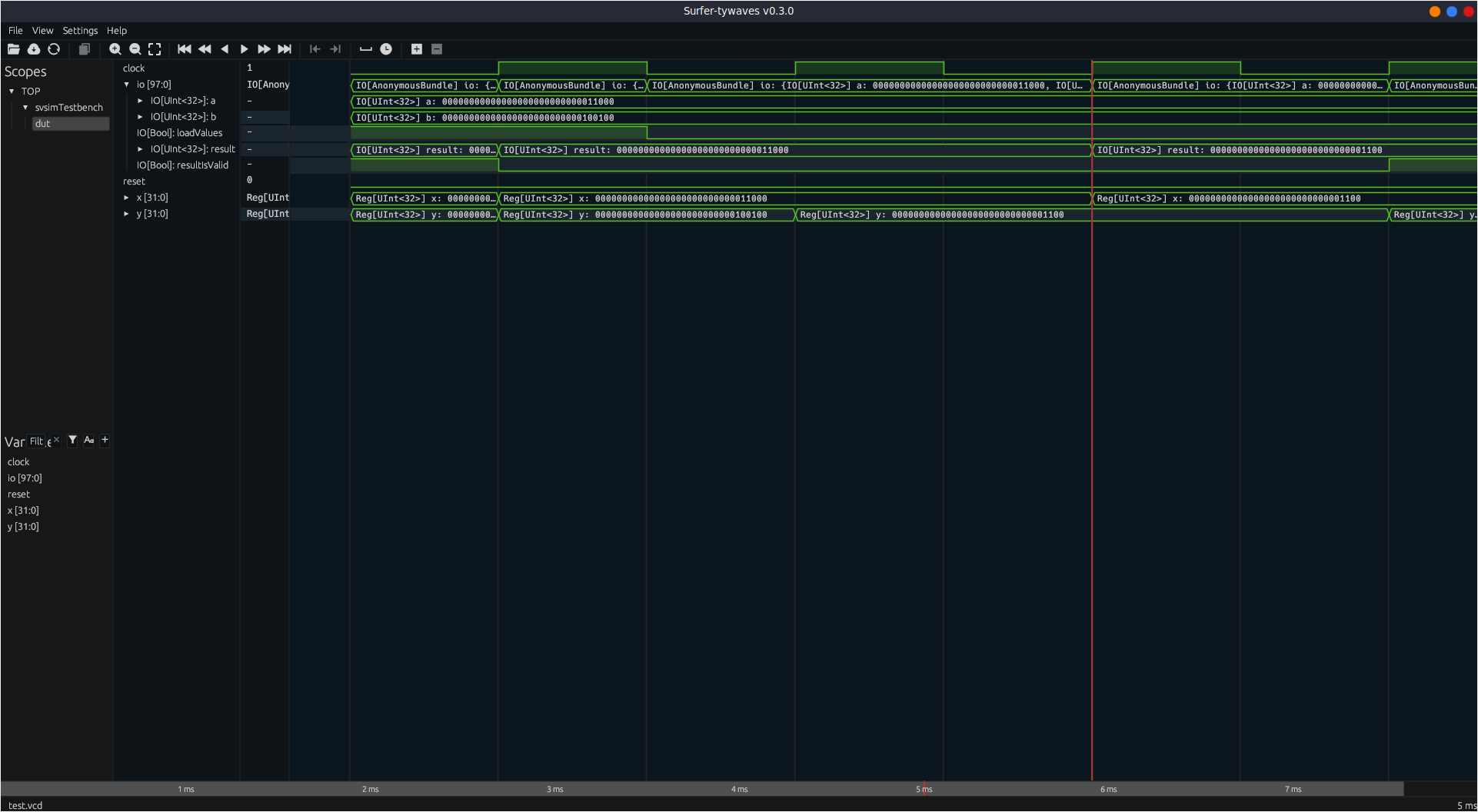Add clock from the Variables list
The image size is (1478, 812).
(18, 462)
